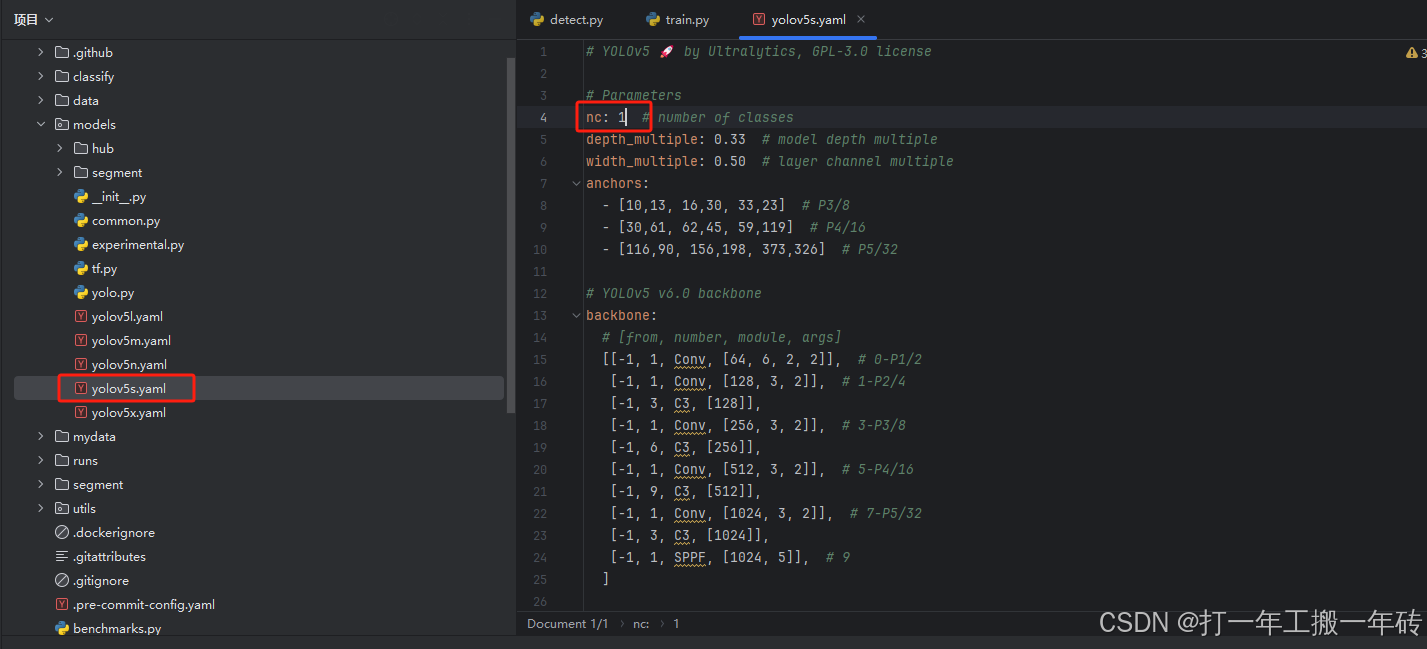Expand the data folder chevron
This screenshot has width=1427, height=649.
41,100
